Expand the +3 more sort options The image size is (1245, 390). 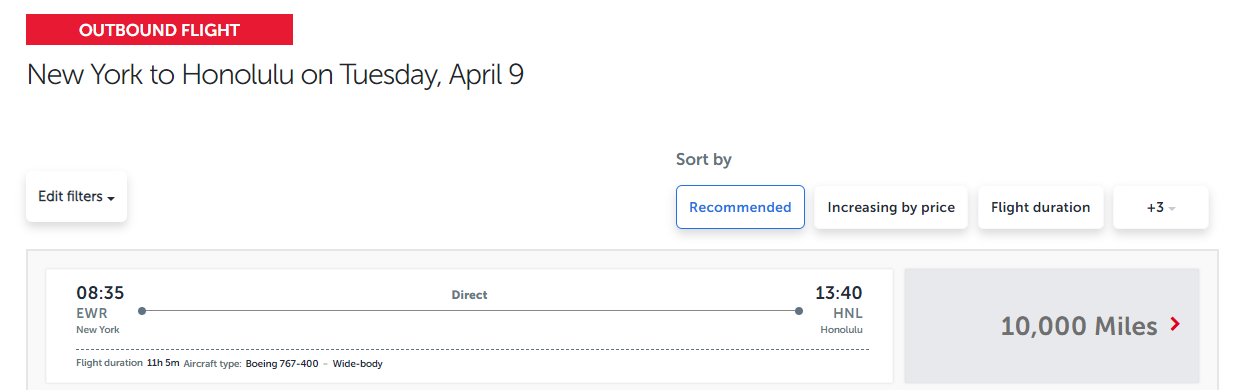pyautogui.click(x=1161, y=207)
